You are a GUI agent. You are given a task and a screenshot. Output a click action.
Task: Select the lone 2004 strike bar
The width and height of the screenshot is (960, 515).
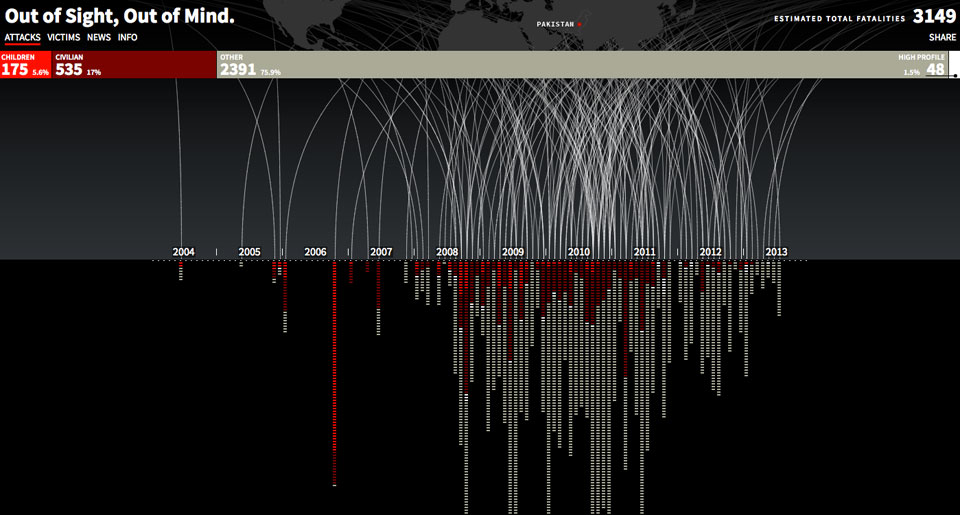pos(181,271)
